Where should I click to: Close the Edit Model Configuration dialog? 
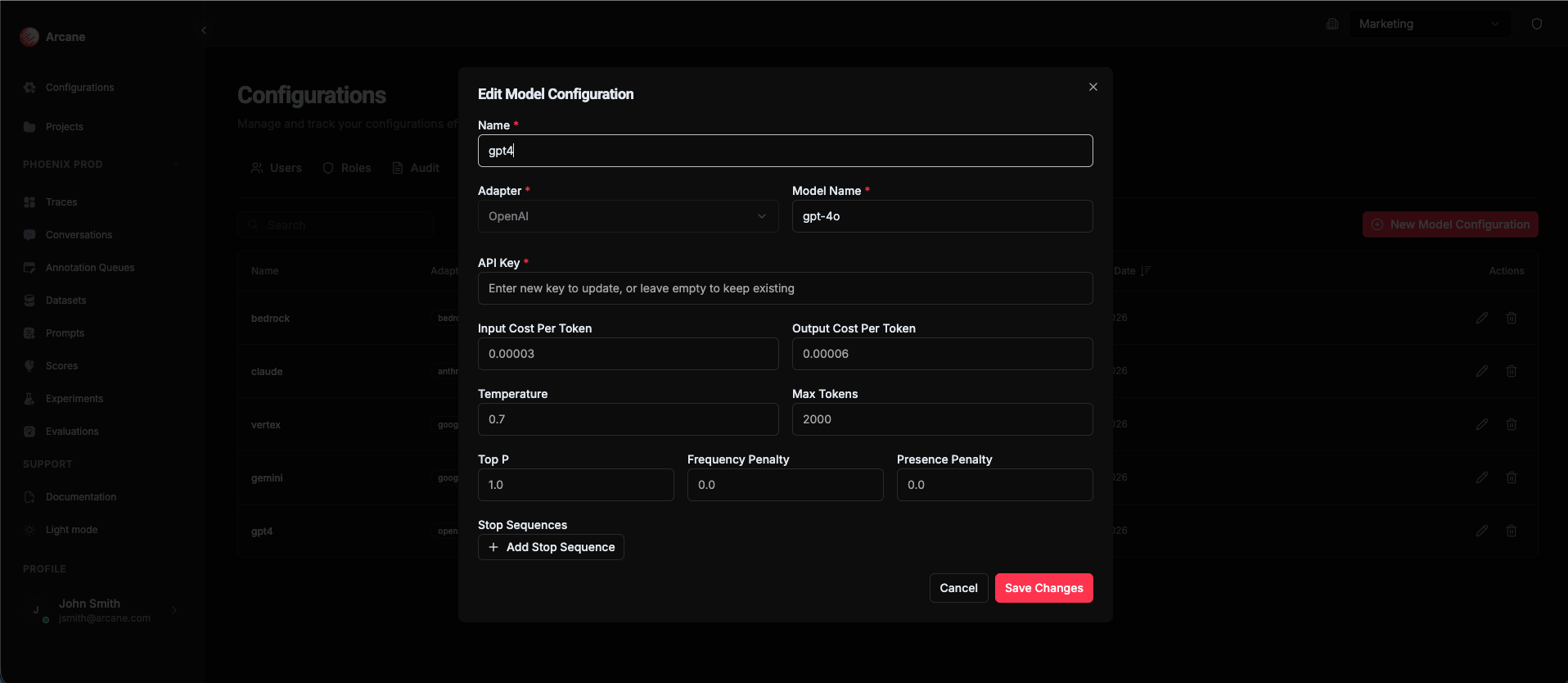tap(1093, 87)
